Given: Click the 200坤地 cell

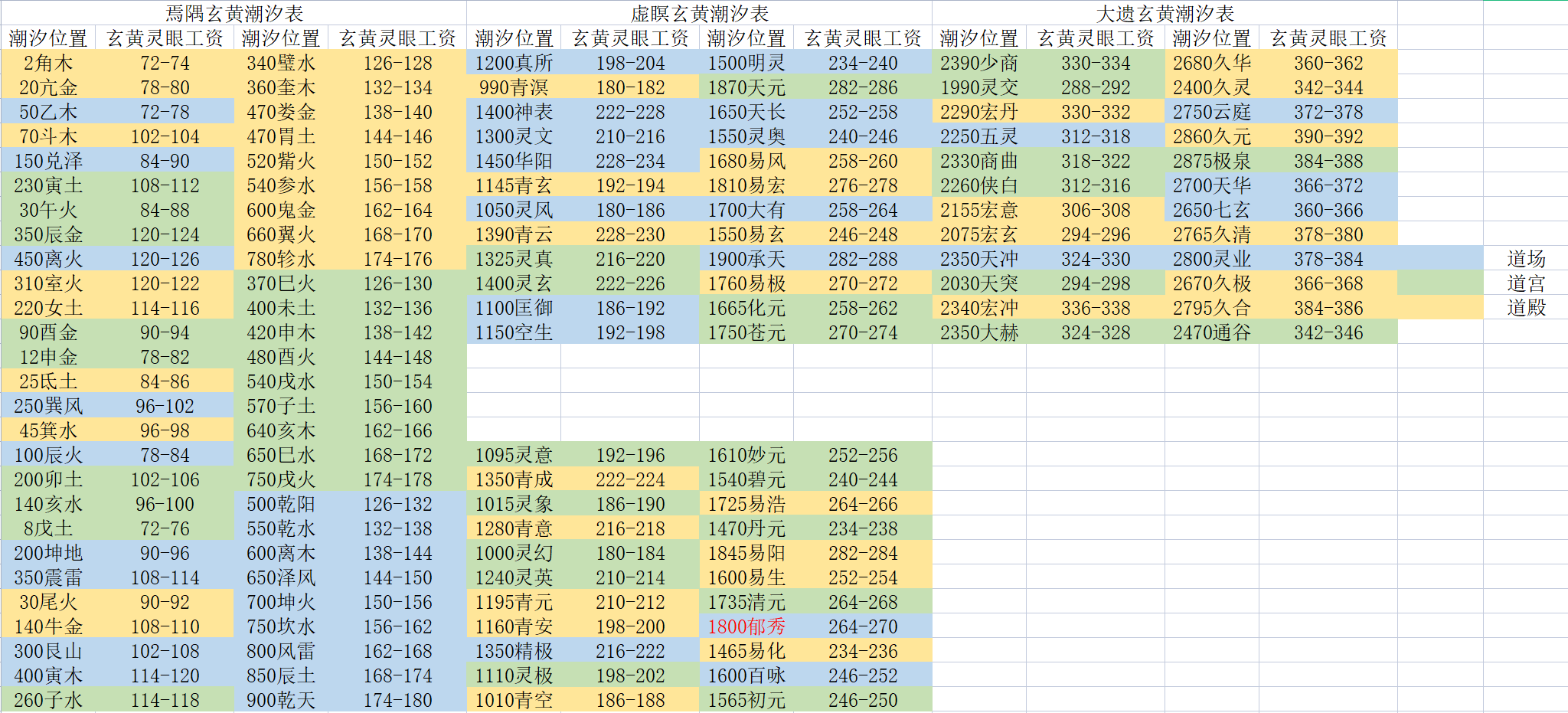Looking at the screenshot, I should 48,552.
